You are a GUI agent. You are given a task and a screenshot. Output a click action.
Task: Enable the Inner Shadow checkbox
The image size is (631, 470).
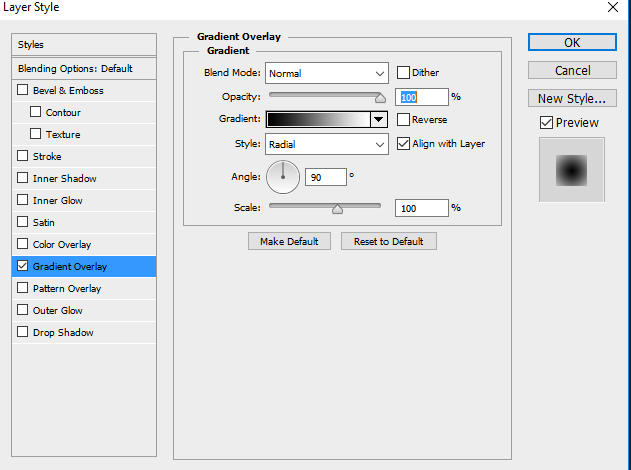23,177
